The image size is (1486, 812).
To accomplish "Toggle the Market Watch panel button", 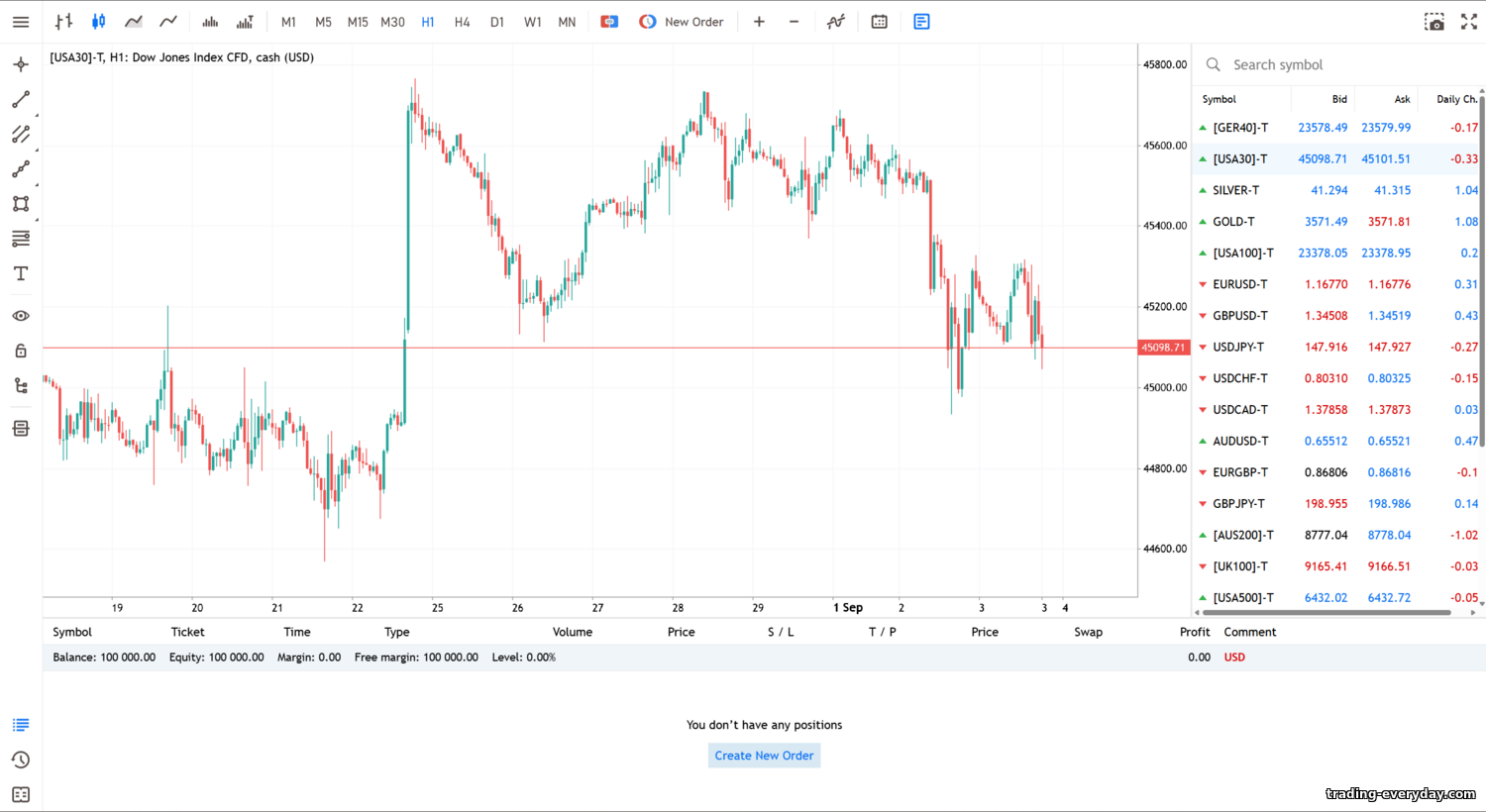I will click(x=921, y=22).
